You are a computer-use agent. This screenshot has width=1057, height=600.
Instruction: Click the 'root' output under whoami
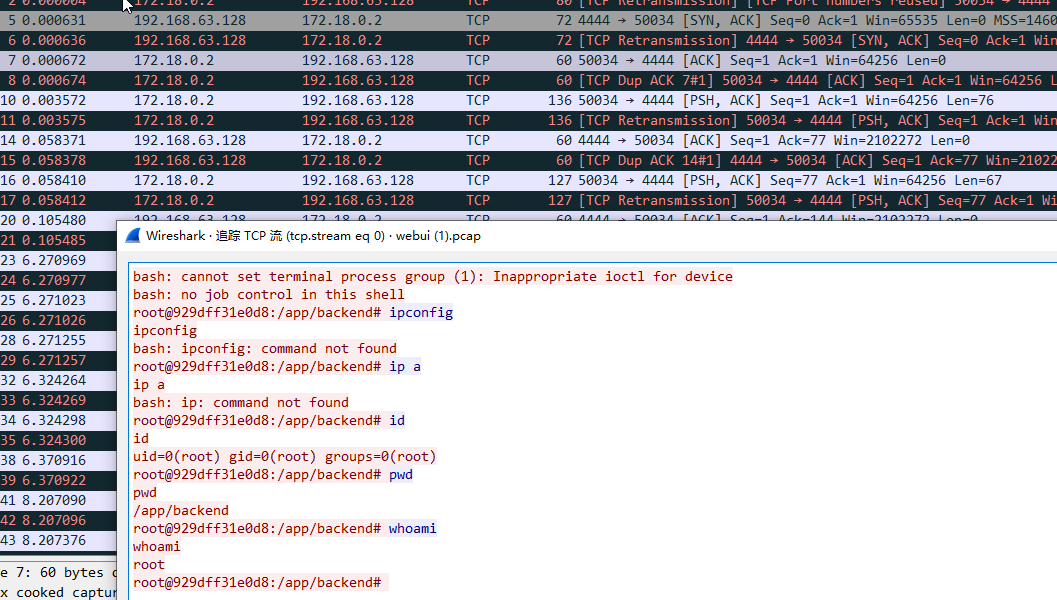click(148, 564)
